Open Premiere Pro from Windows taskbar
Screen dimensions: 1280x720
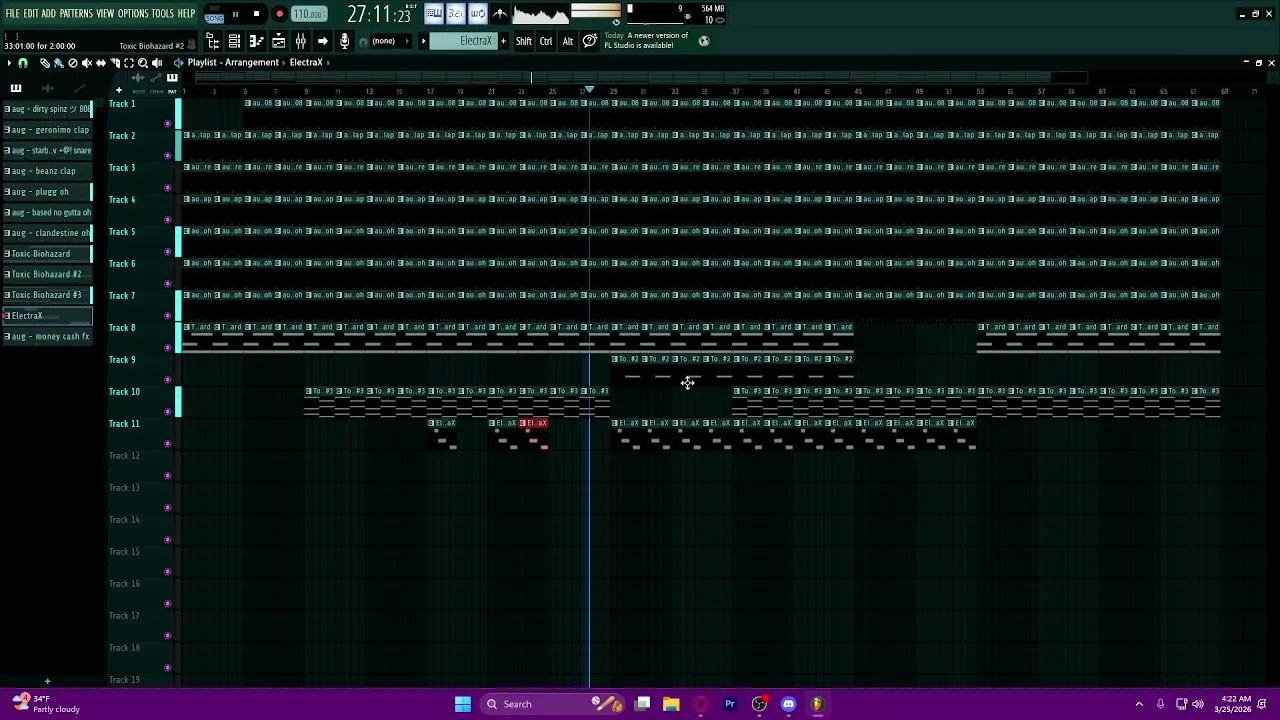pyautogui.click(x=730, y=704)
